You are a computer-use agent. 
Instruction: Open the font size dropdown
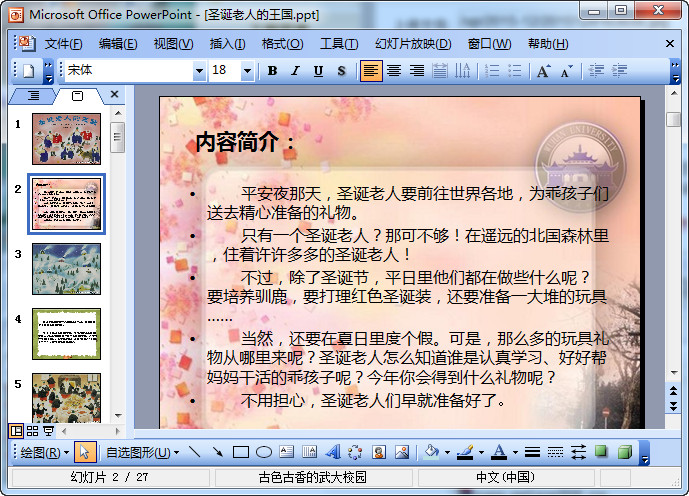pyautogui.click(x=247, y=71)
